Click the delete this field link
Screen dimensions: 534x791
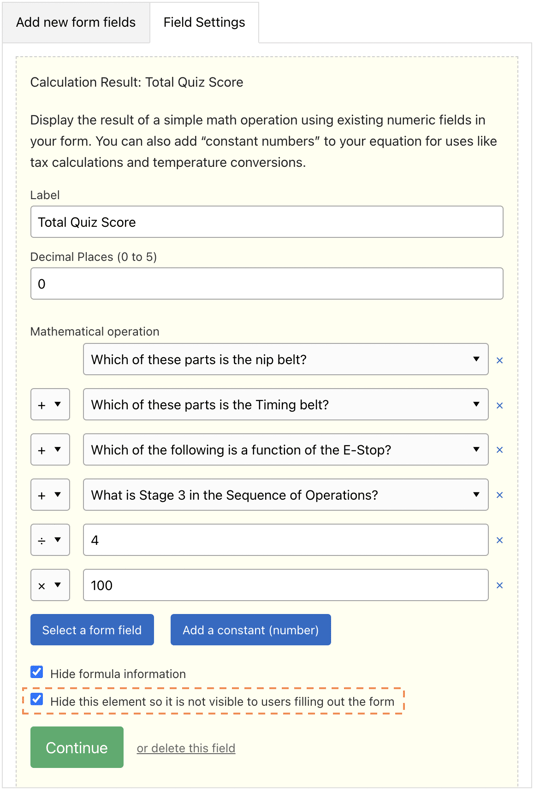coord(186,748)
